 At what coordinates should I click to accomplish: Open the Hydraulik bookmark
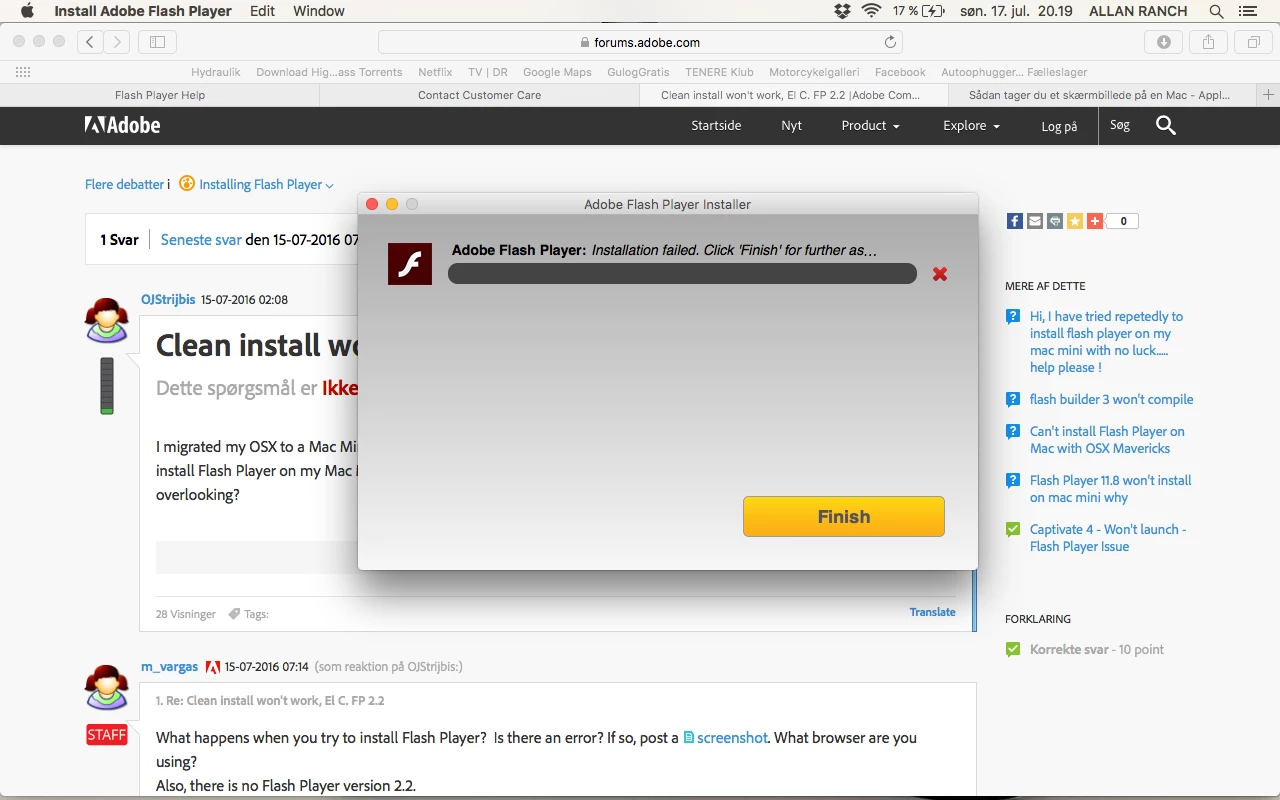[x=215, y=72]
